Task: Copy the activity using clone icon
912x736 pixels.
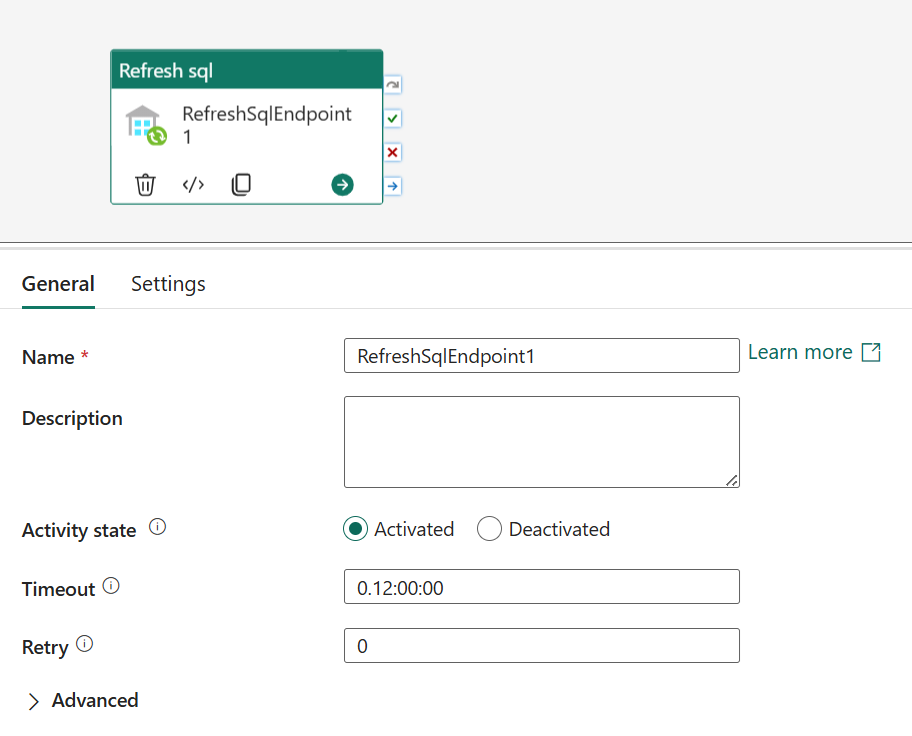Action: [241, 184]
